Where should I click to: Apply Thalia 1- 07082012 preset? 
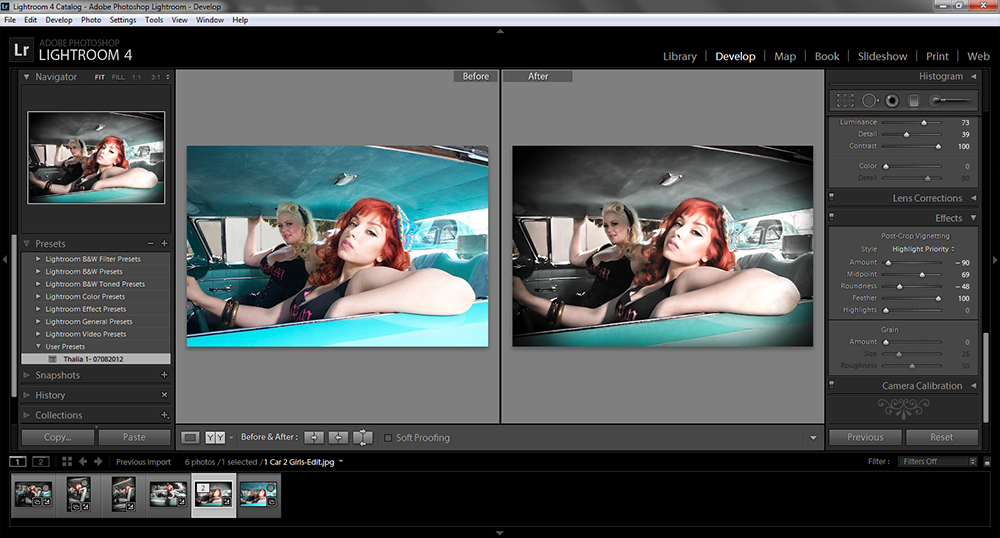pos(96,359)
